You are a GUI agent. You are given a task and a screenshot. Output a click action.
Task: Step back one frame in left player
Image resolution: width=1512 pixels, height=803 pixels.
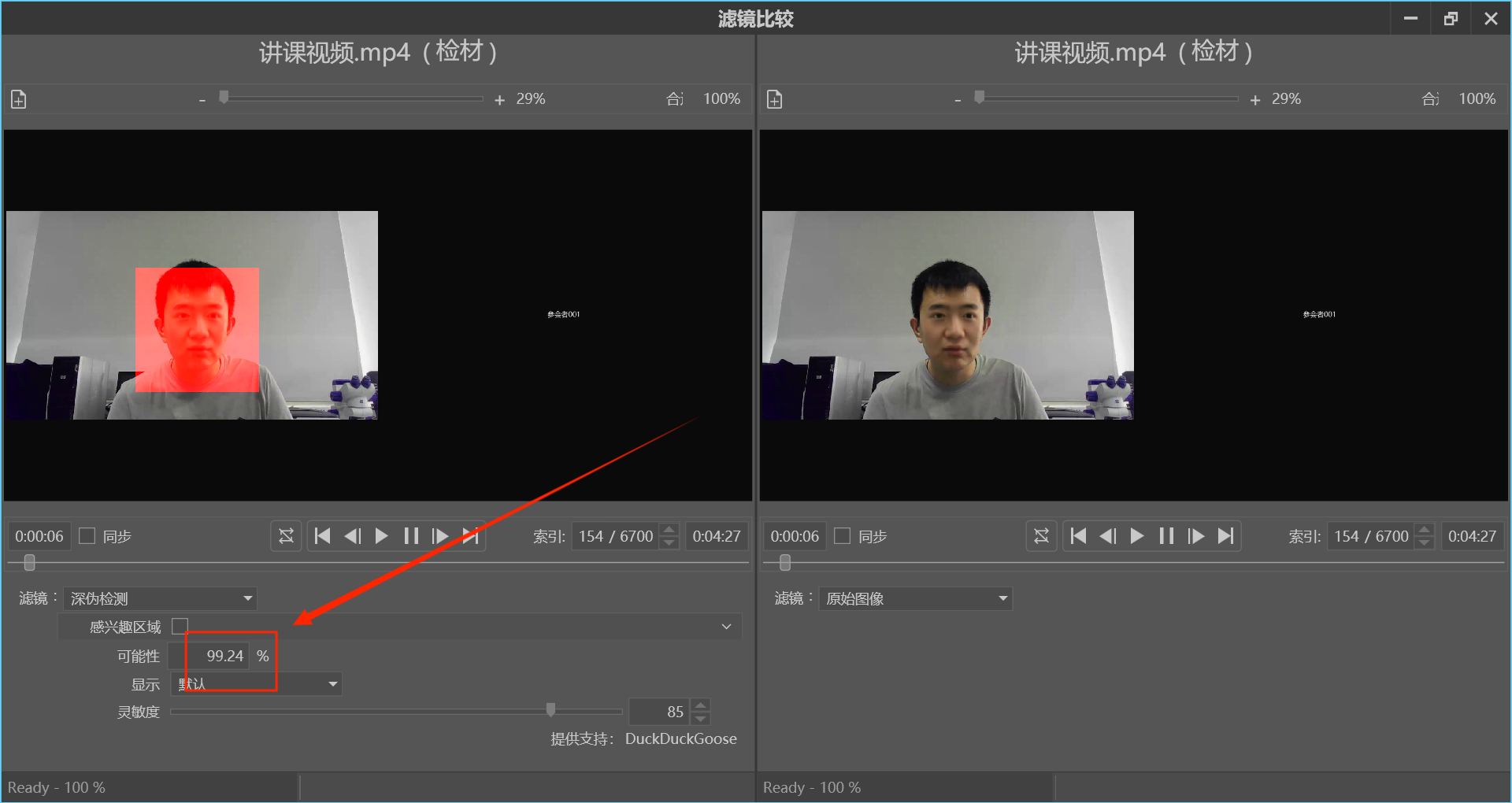click(x=352, y=536)
